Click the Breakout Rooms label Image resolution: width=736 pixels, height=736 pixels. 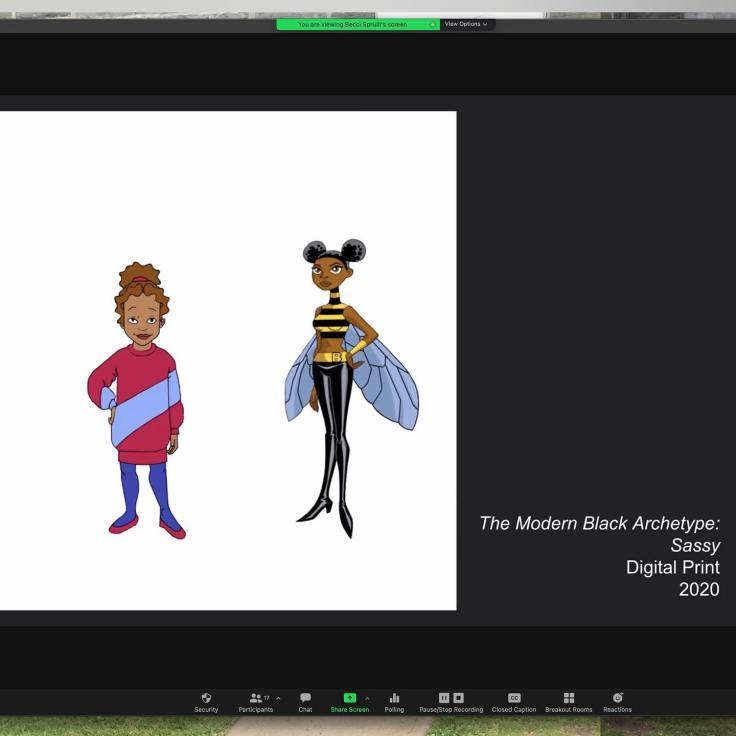pos(568,710)
